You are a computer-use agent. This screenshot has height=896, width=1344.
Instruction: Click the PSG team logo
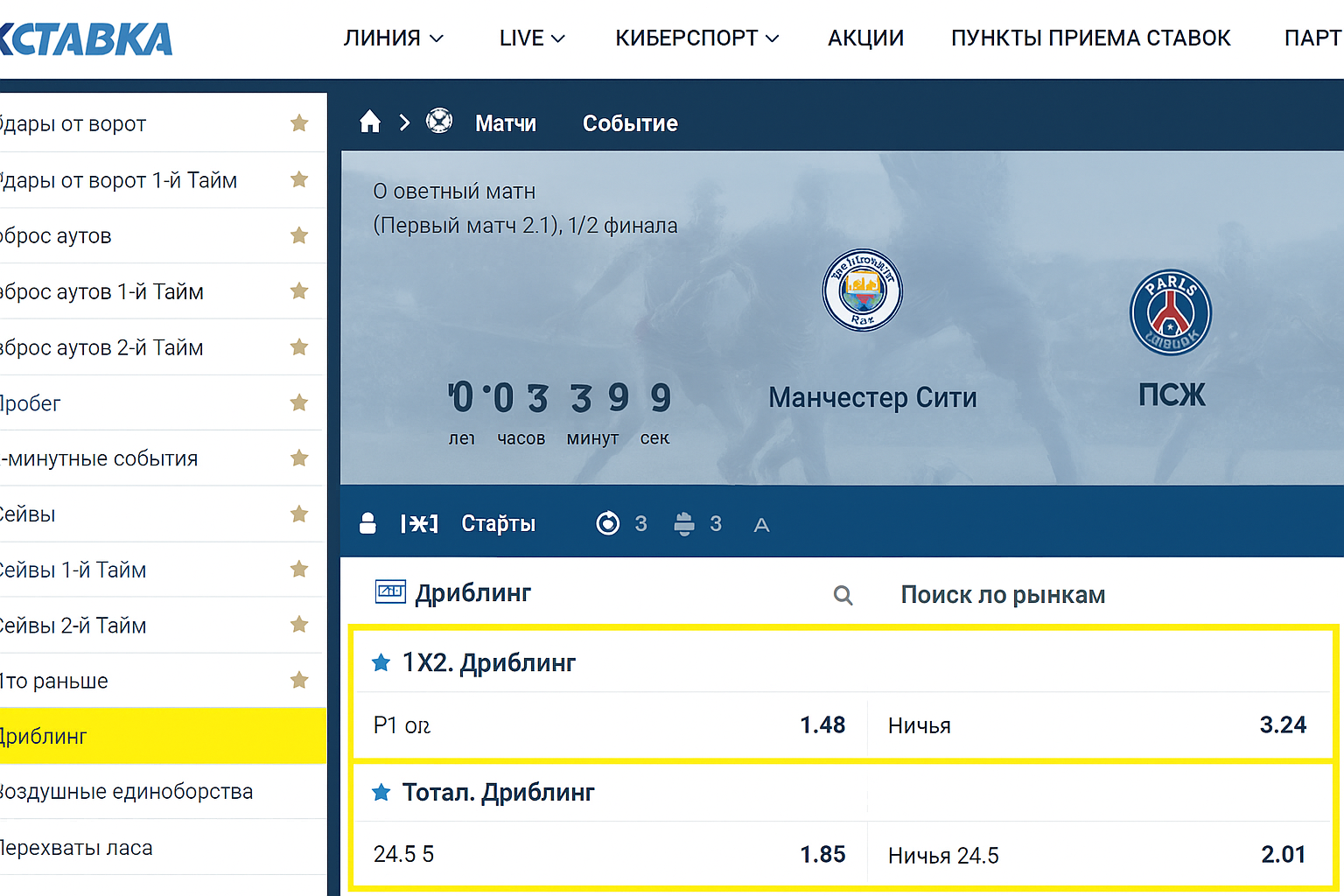(x=1171, y=312)
